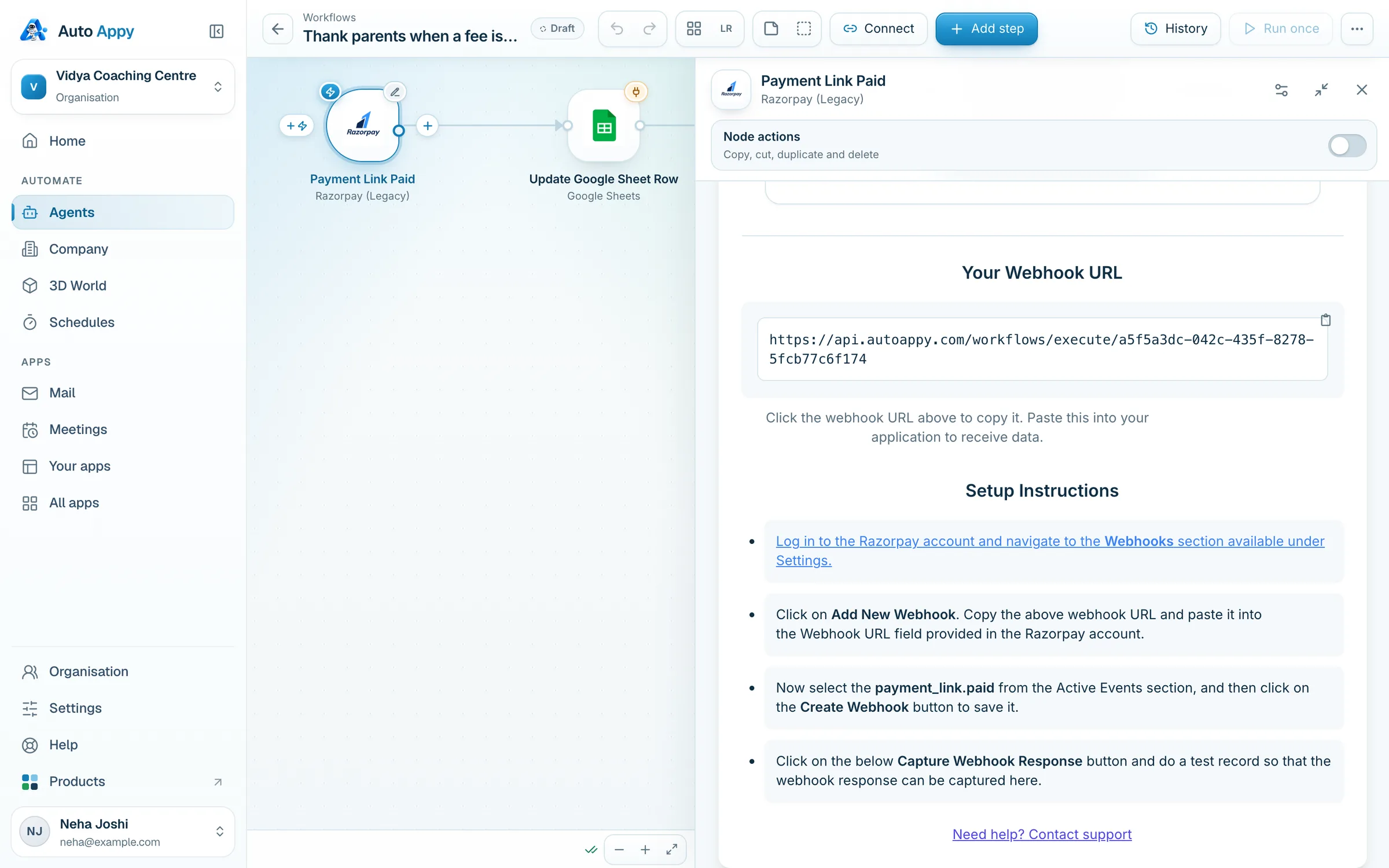Click the grid auto-layout icon
The width and height of the screenshot is (1389, 868).
point(694,28)
